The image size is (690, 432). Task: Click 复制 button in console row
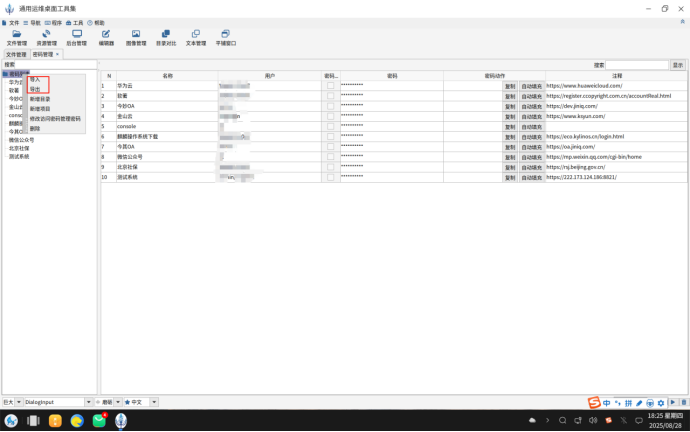510,127
